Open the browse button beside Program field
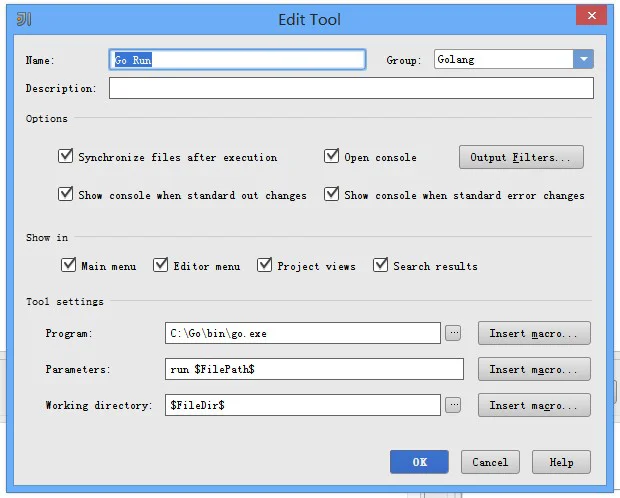The height and width of the screenshot is (498, 620). tap(453, 333)
